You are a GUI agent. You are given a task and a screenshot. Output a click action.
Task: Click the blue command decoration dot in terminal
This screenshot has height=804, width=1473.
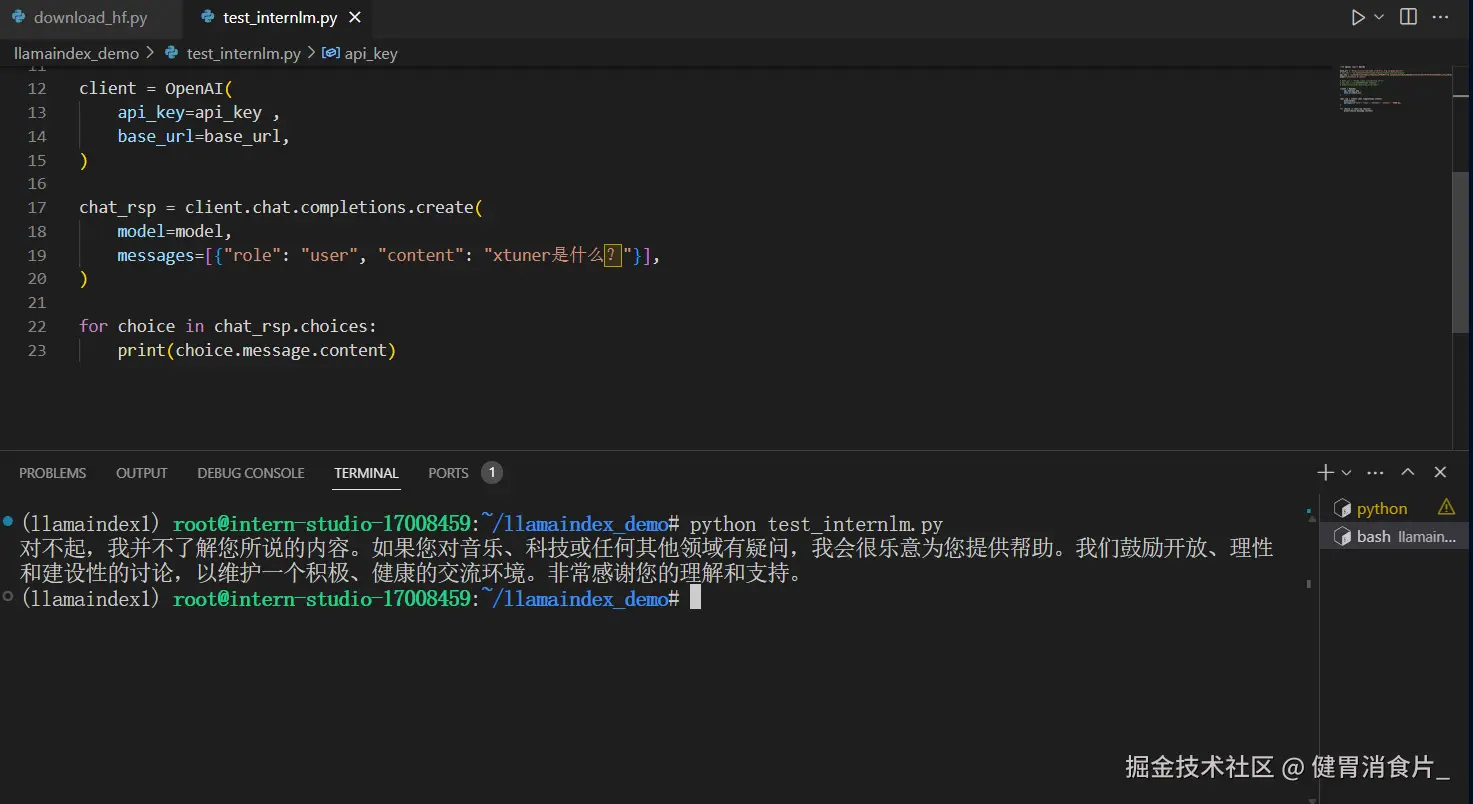pyautogui.click(x=8, y=521)
